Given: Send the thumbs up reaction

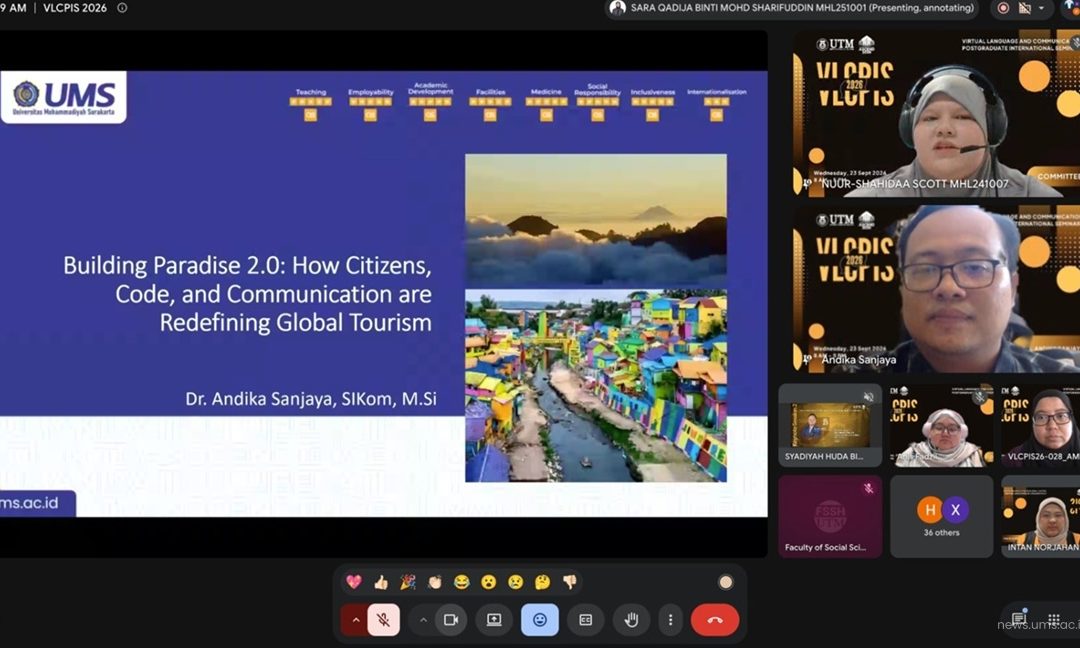Looking at the screenshot, I should click(x=381, y=582).
